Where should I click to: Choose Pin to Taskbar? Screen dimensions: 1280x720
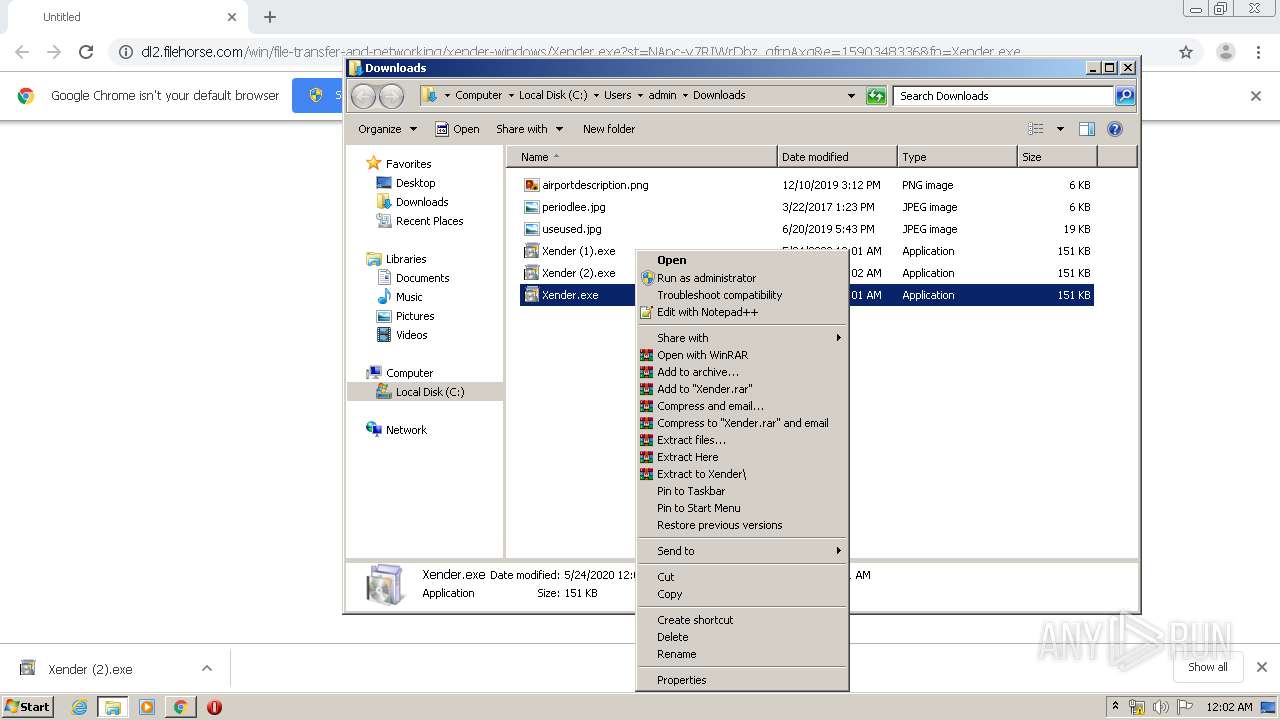coord(742,491)
